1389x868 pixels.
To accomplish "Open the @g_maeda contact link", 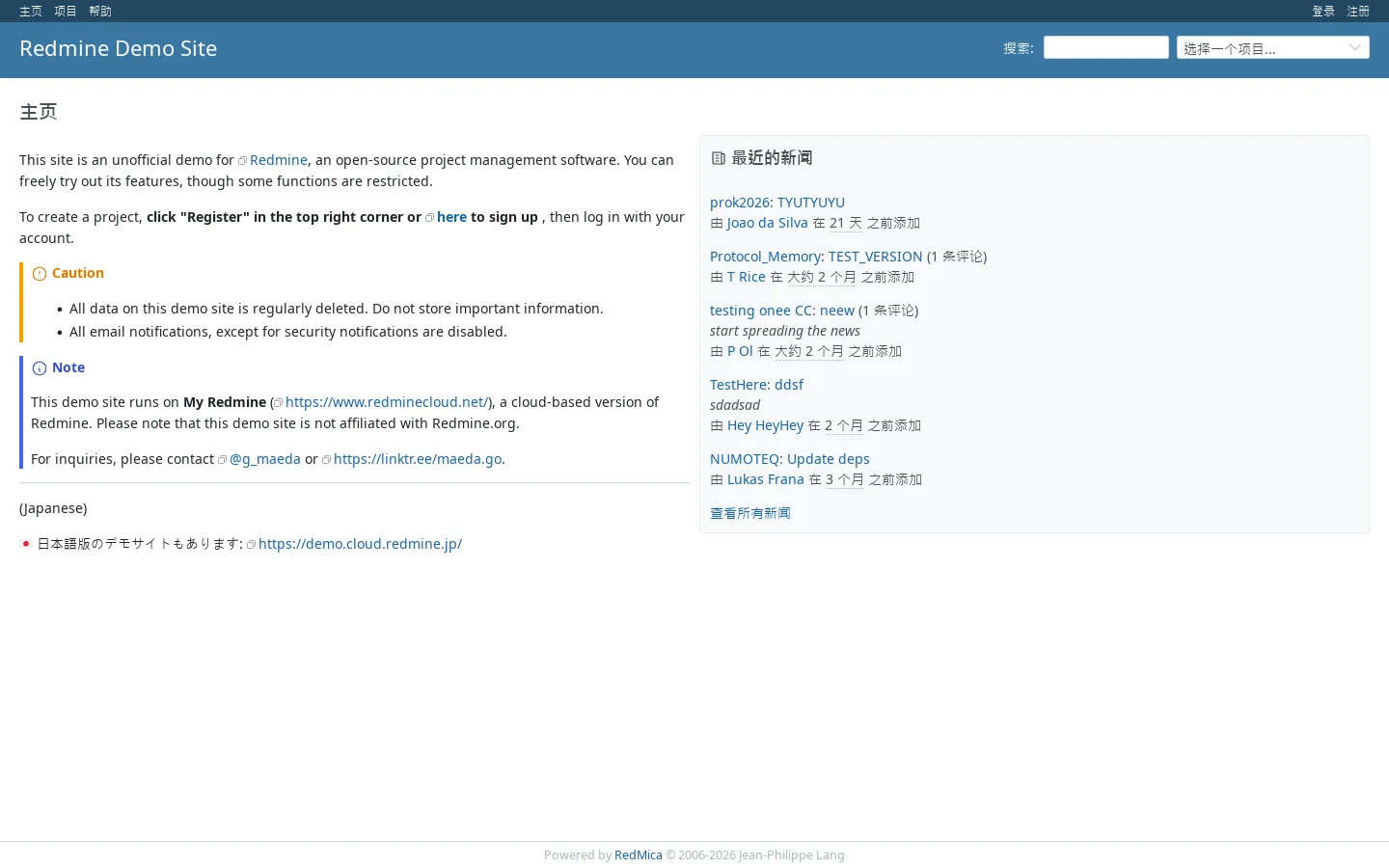I will 265,459.
